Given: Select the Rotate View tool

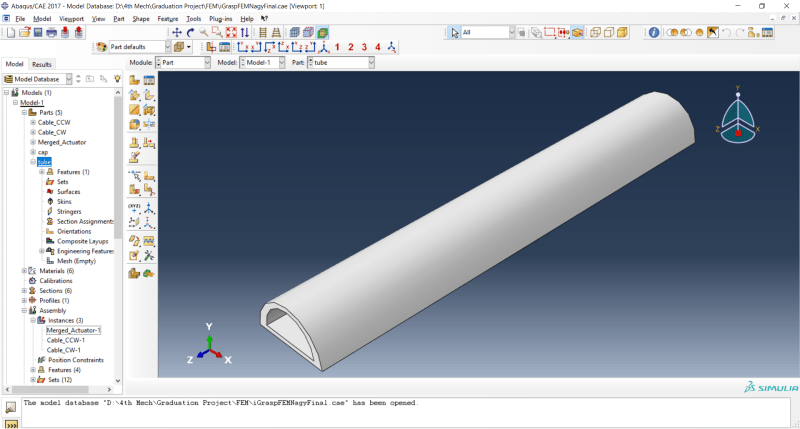Looking at the screenshot, I should point(190,33).
